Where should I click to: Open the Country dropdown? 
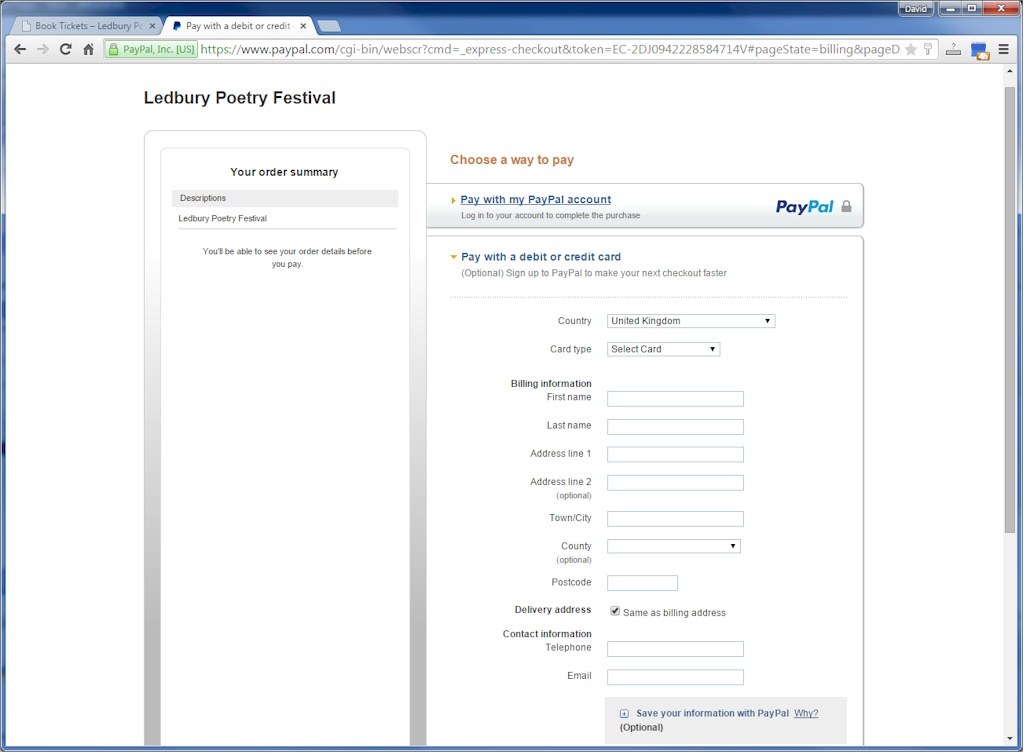(690, 321)
